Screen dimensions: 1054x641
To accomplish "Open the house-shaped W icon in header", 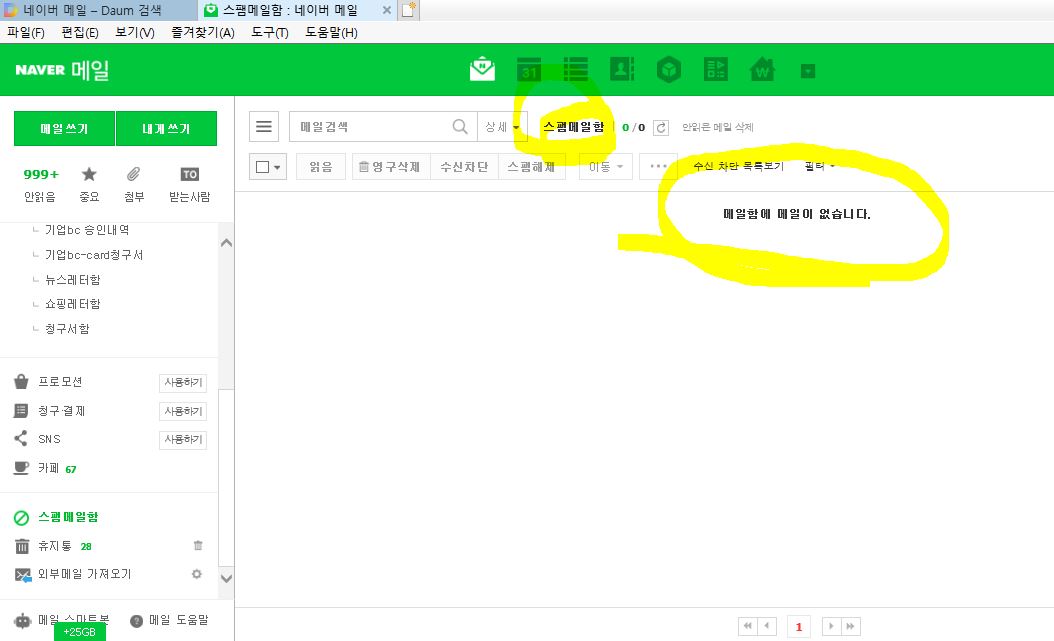I will click(762, 69).
